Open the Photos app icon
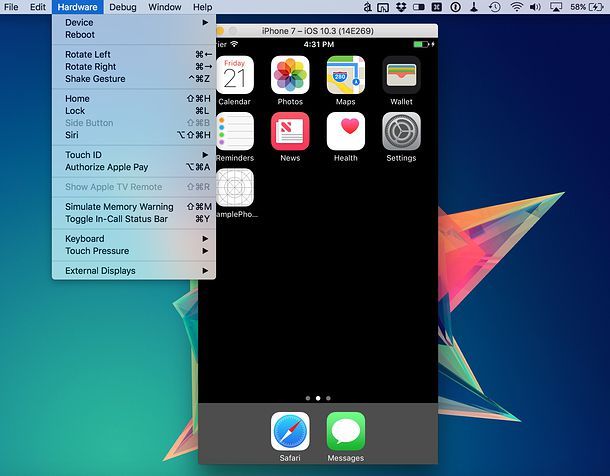Viewport: 610px width, 476px height. tap(290, 75)
